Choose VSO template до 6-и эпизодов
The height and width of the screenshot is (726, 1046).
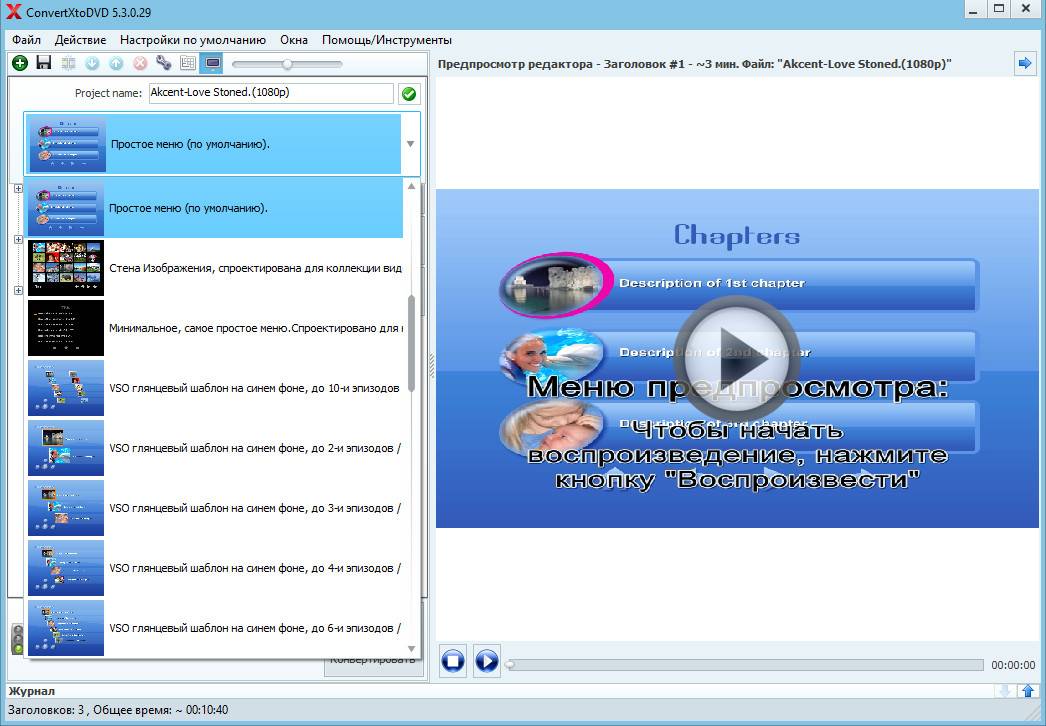[x=215, y=629]
